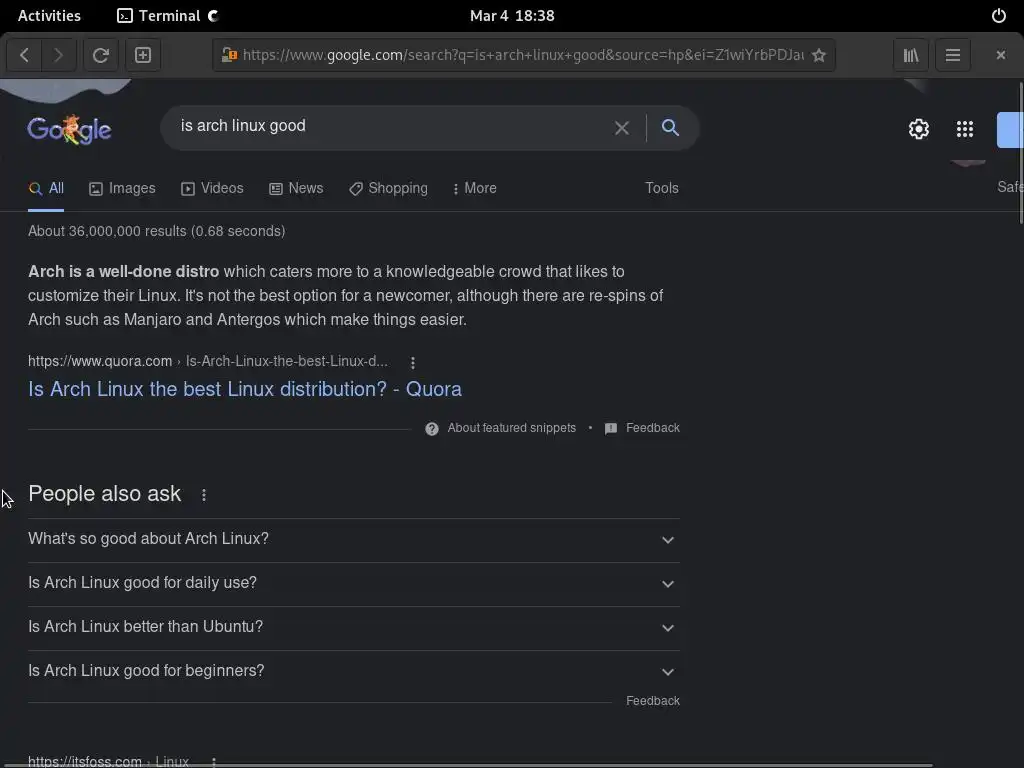
Task: Click the browser address bar URL
Action: pyautogui.click(x=522, y=55)
